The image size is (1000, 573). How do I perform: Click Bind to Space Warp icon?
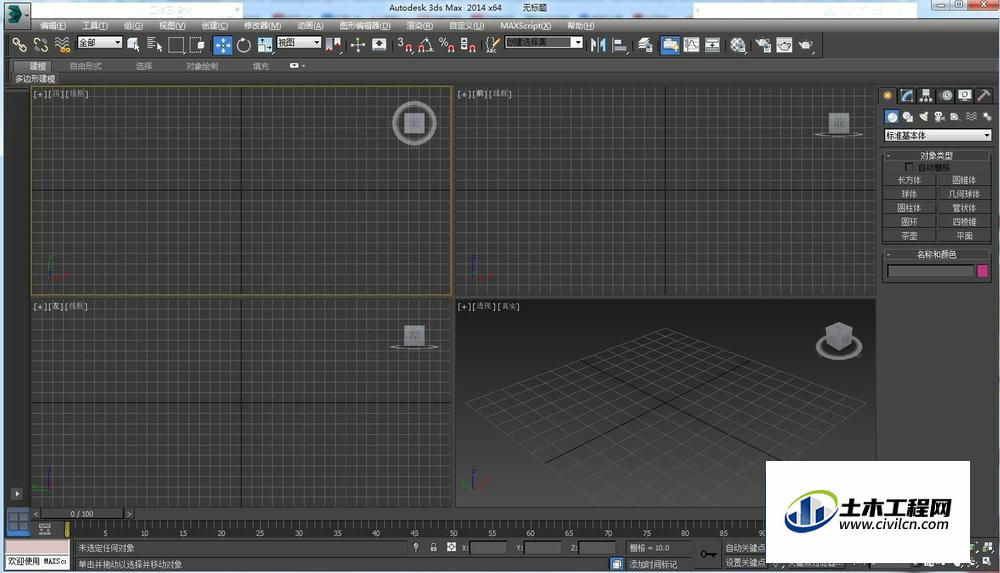point(62,45)
